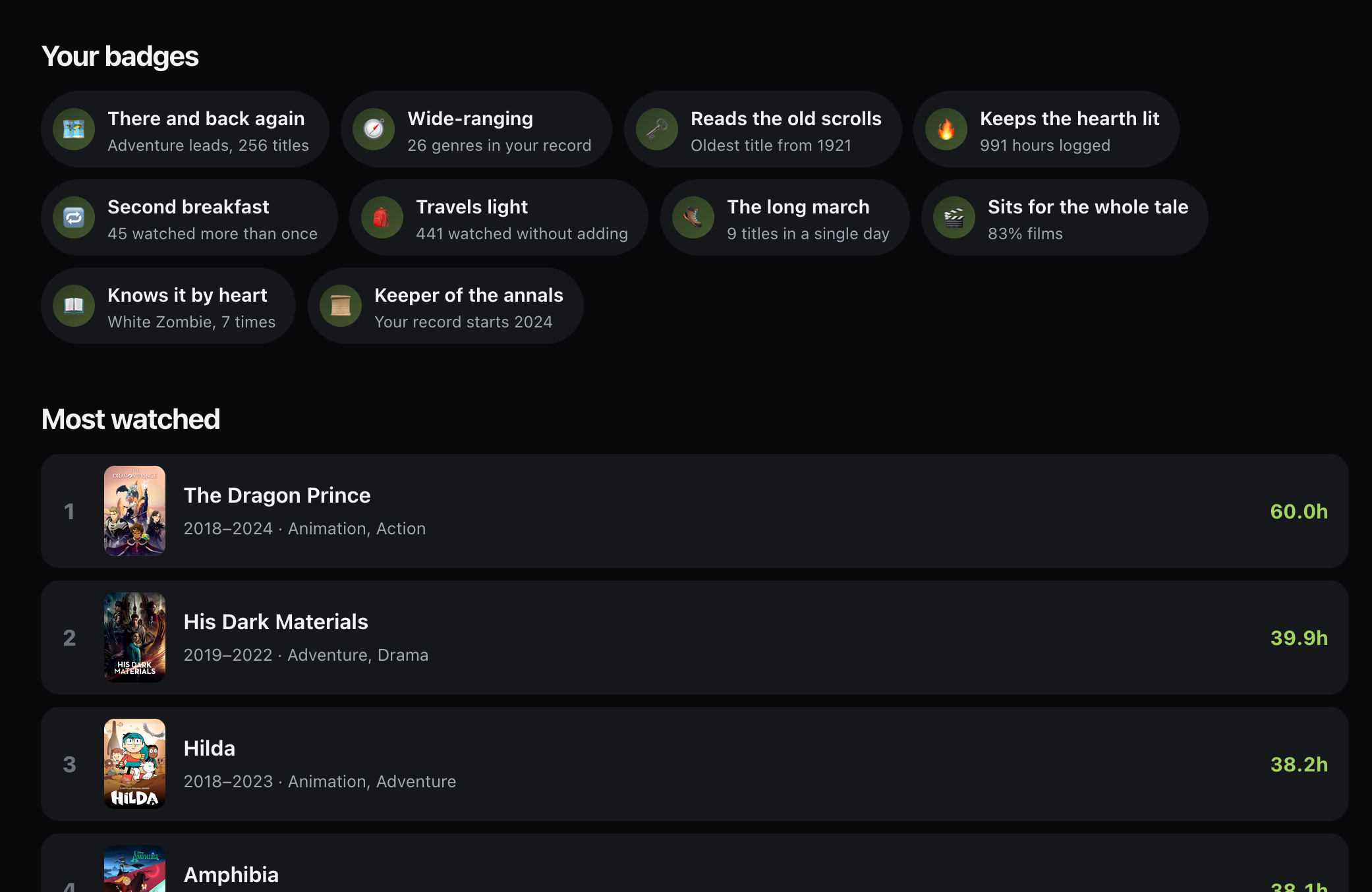Viewport: 1372px width, 892px height.
Task: Select the His Dark Materials title
Action: 275,622
